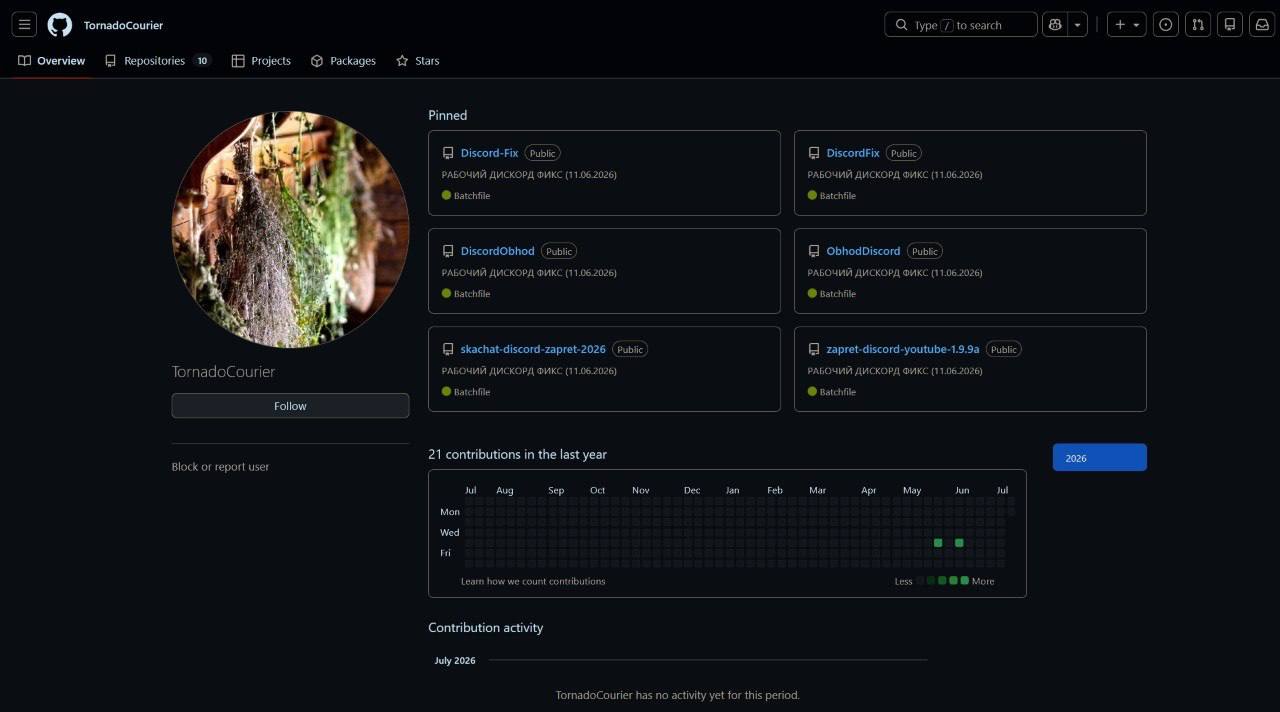Click the TornadoCourier name under avatar
Viewport: 1280px width, 712px height.
coord(223,372)
